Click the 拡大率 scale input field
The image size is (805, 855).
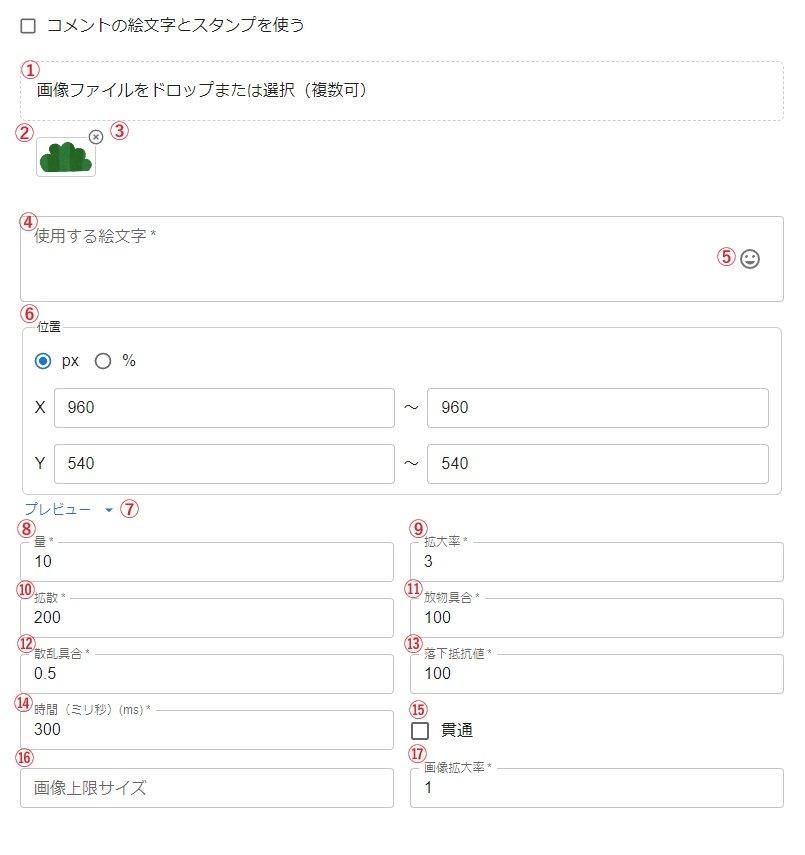(x=596, y=562)
